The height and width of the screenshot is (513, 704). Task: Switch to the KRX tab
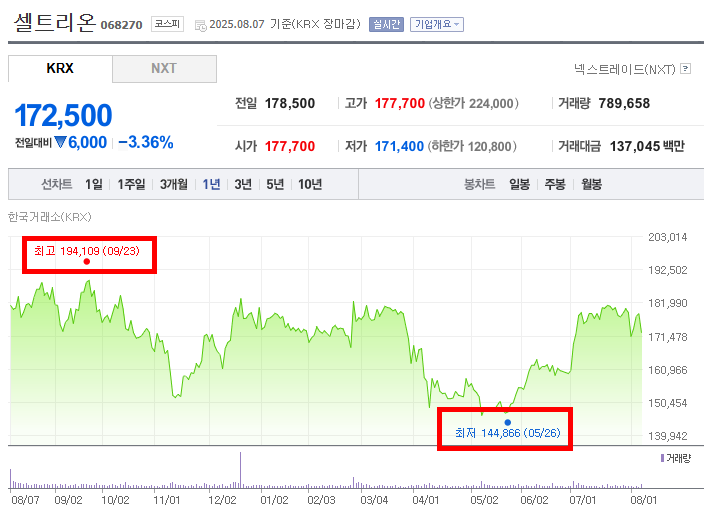[60, 69]
